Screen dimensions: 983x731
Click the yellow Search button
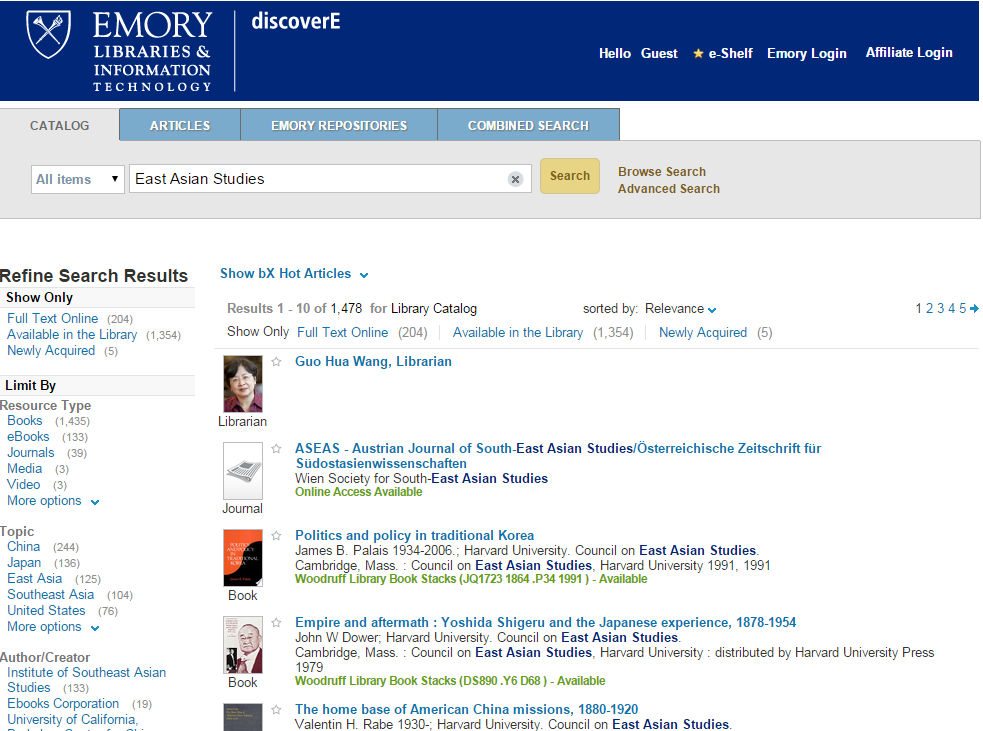[570, 176]
